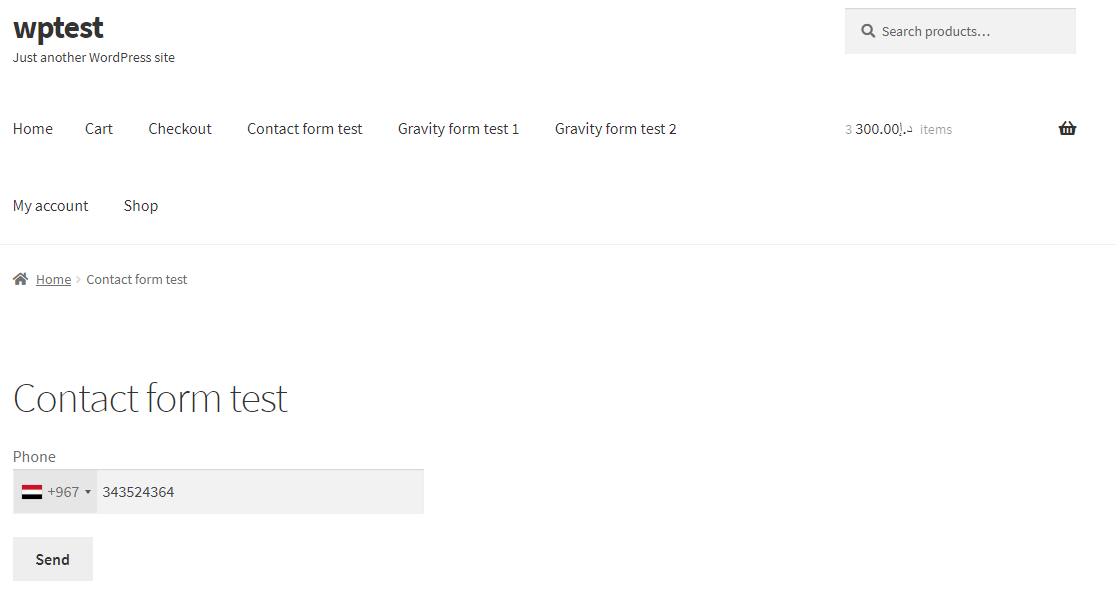Click the wptest site title
The image size is (1116, 589).
coord(58,28)
